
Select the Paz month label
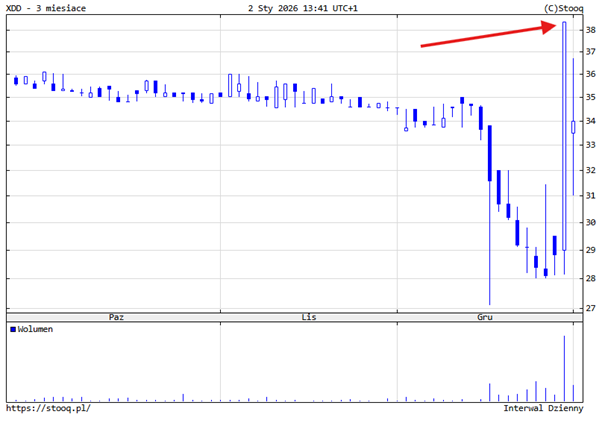(116, 316)
